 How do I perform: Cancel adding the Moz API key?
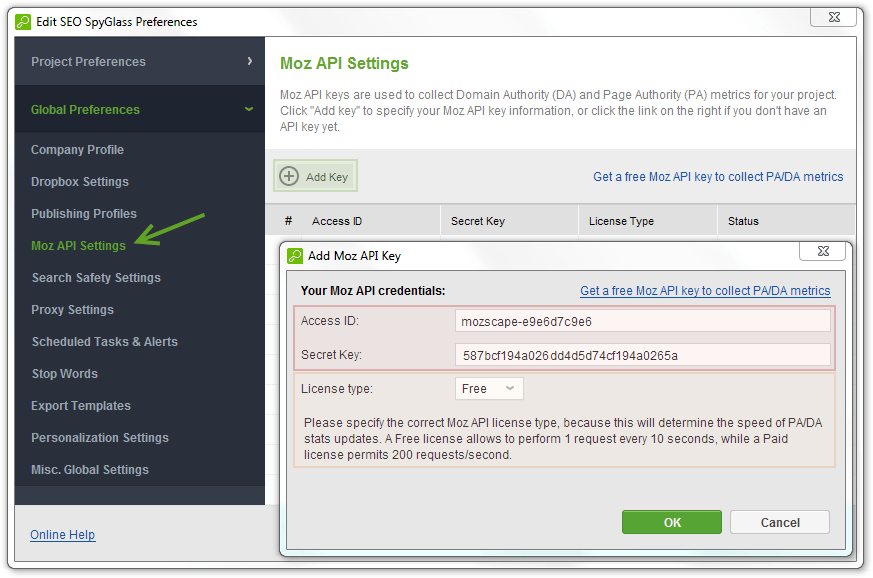pyautogui.click(x=780, y=522)
